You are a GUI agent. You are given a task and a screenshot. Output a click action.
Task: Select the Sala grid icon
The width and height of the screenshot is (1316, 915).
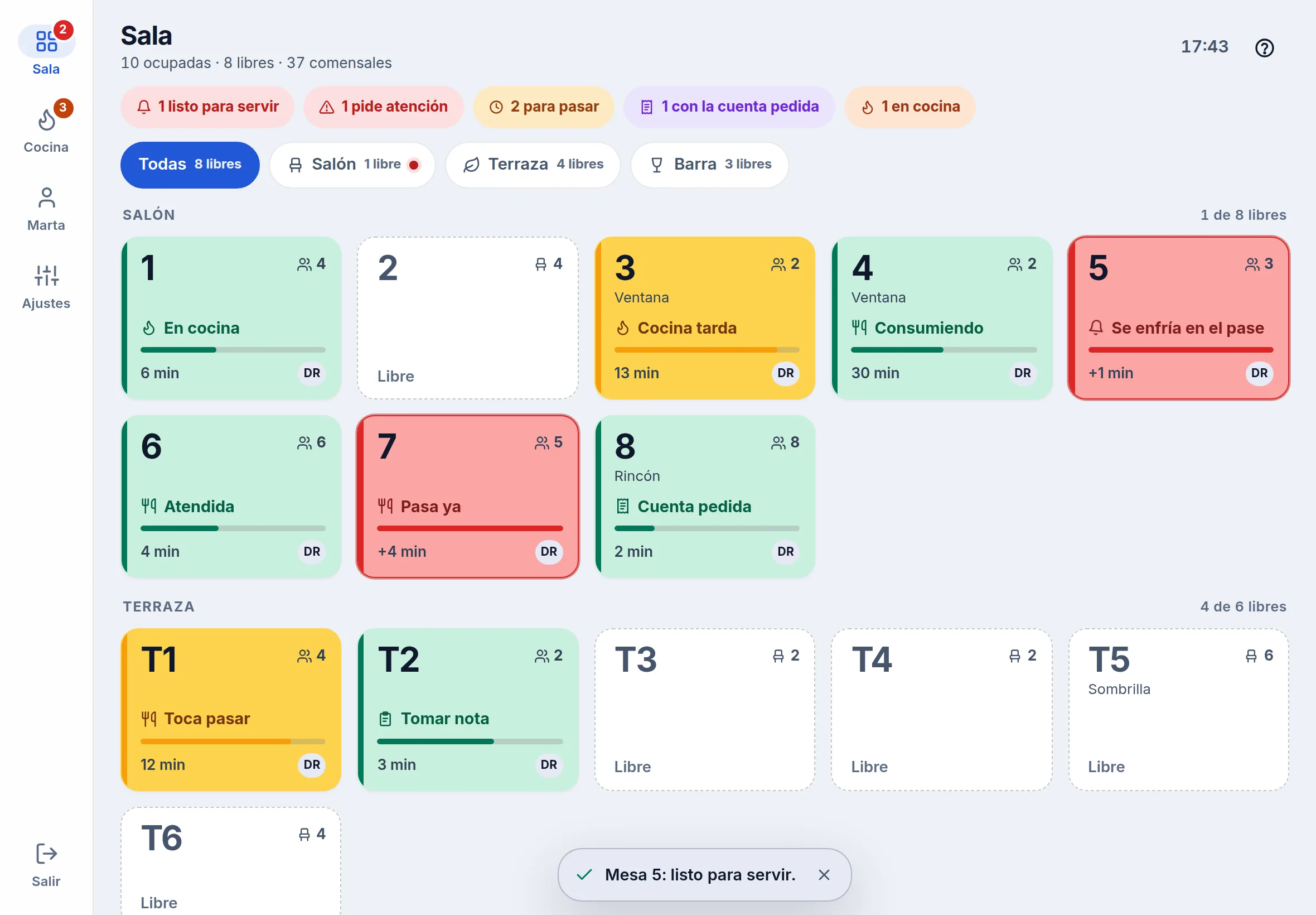pos(46,41)
